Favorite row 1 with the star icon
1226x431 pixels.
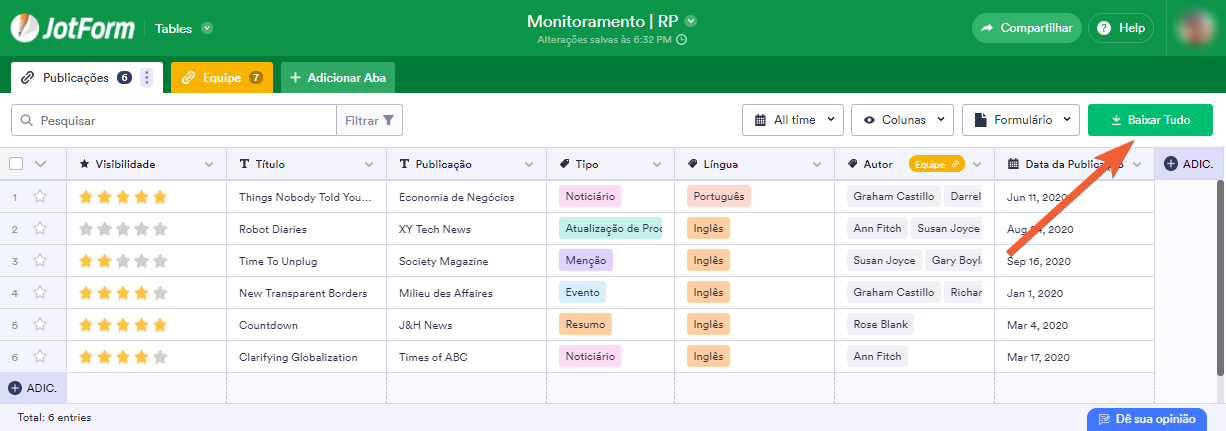coord(40,197)
